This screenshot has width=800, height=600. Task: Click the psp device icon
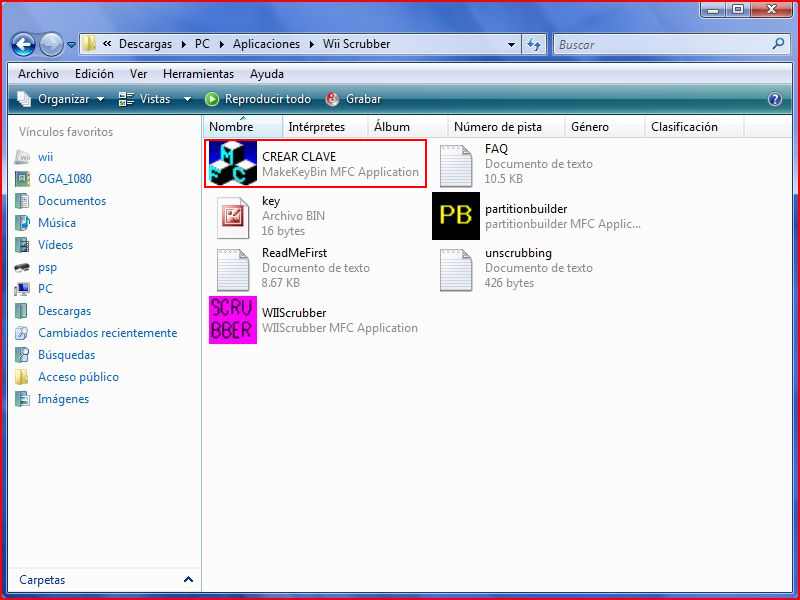tap(22, 267)
